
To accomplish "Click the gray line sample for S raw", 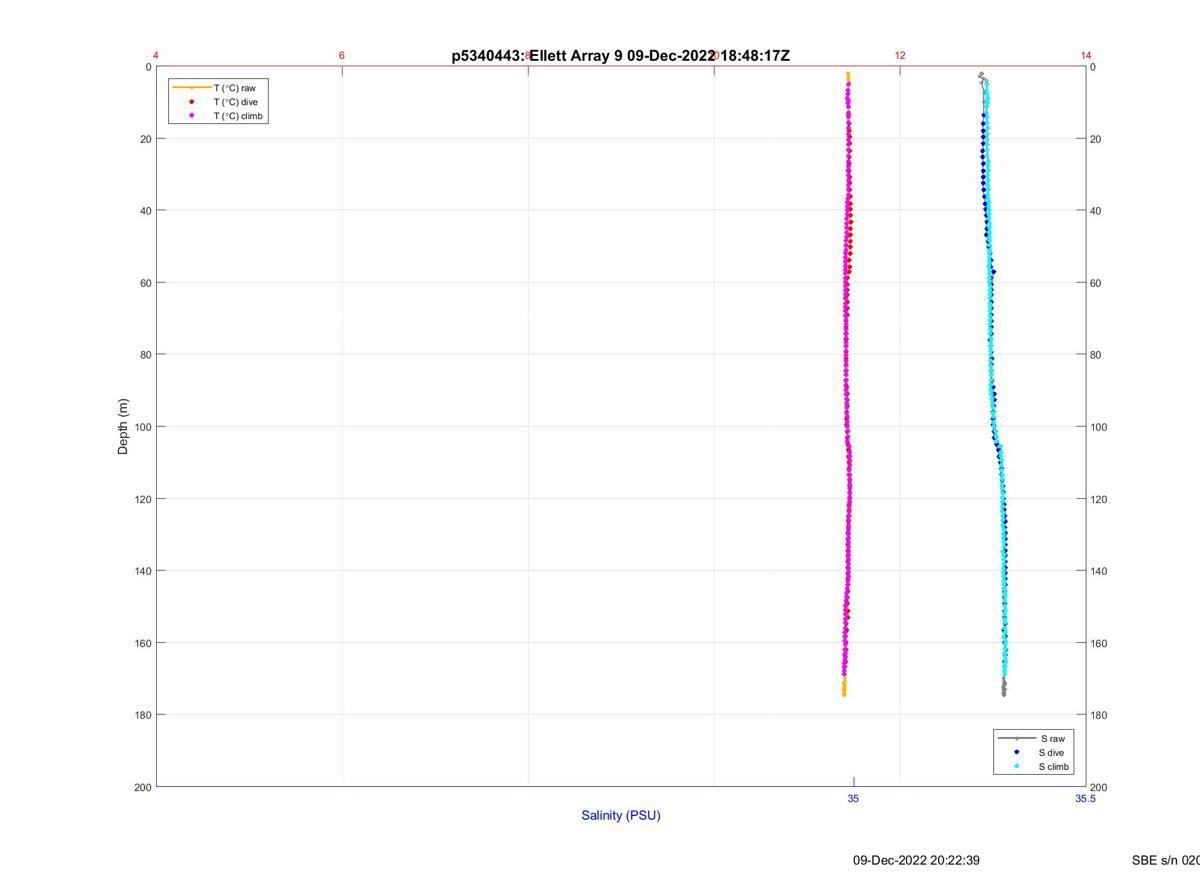I will 1016,738.
